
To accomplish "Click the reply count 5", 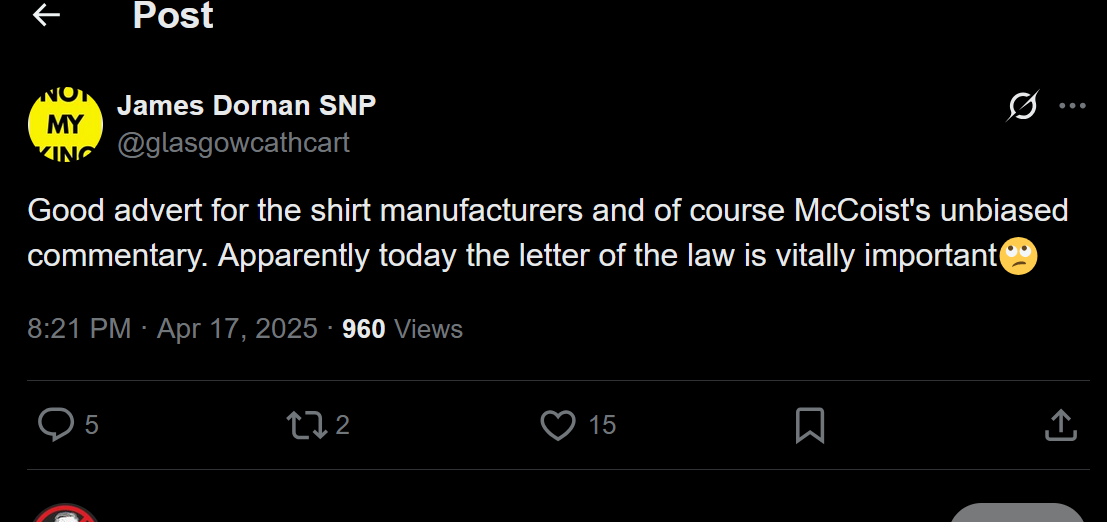I will 91,425.
